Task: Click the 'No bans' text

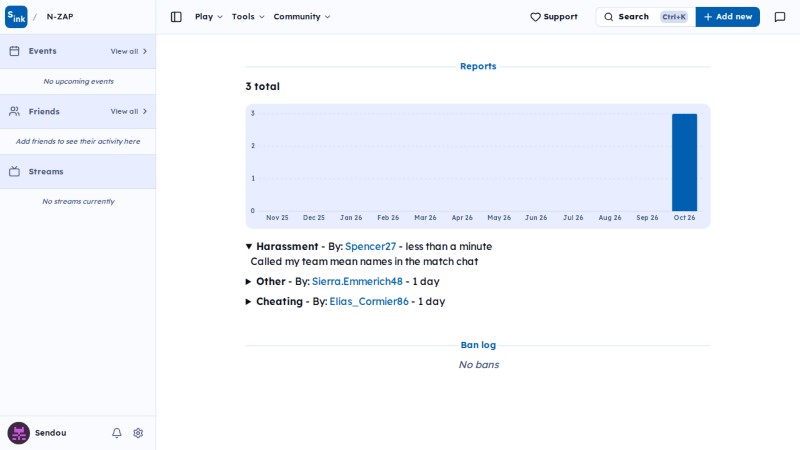Action: (479, 364)
